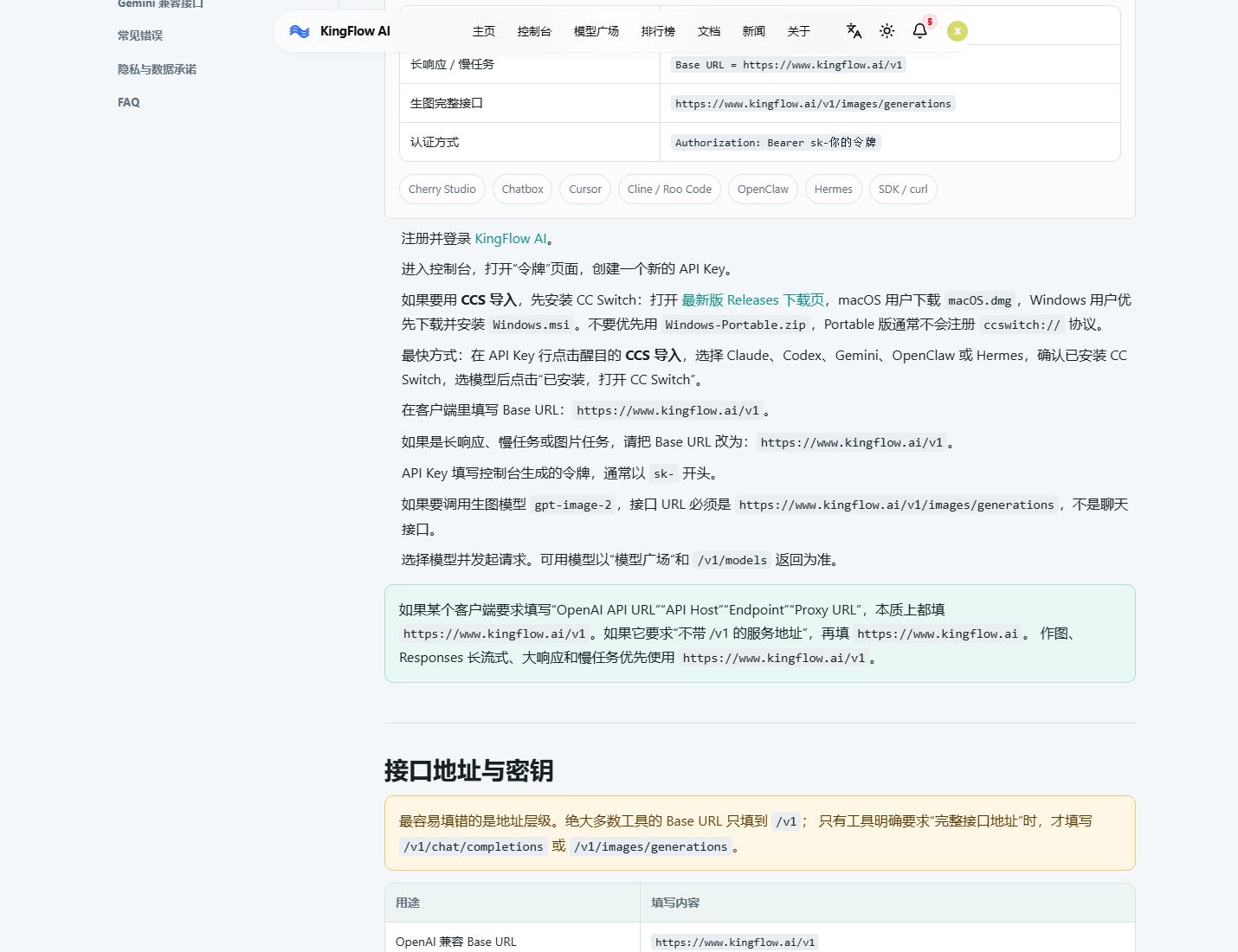Open the language translation icon
Viewport: 1238px width, 952px height.
[854, 31]
